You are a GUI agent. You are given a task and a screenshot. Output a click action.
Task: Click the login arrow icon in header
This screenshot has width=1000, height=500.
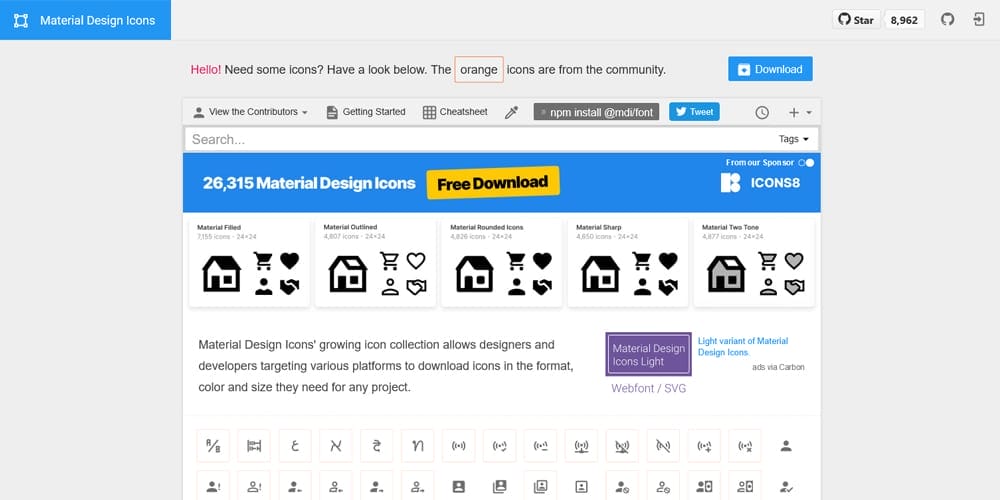coord(979,20)
